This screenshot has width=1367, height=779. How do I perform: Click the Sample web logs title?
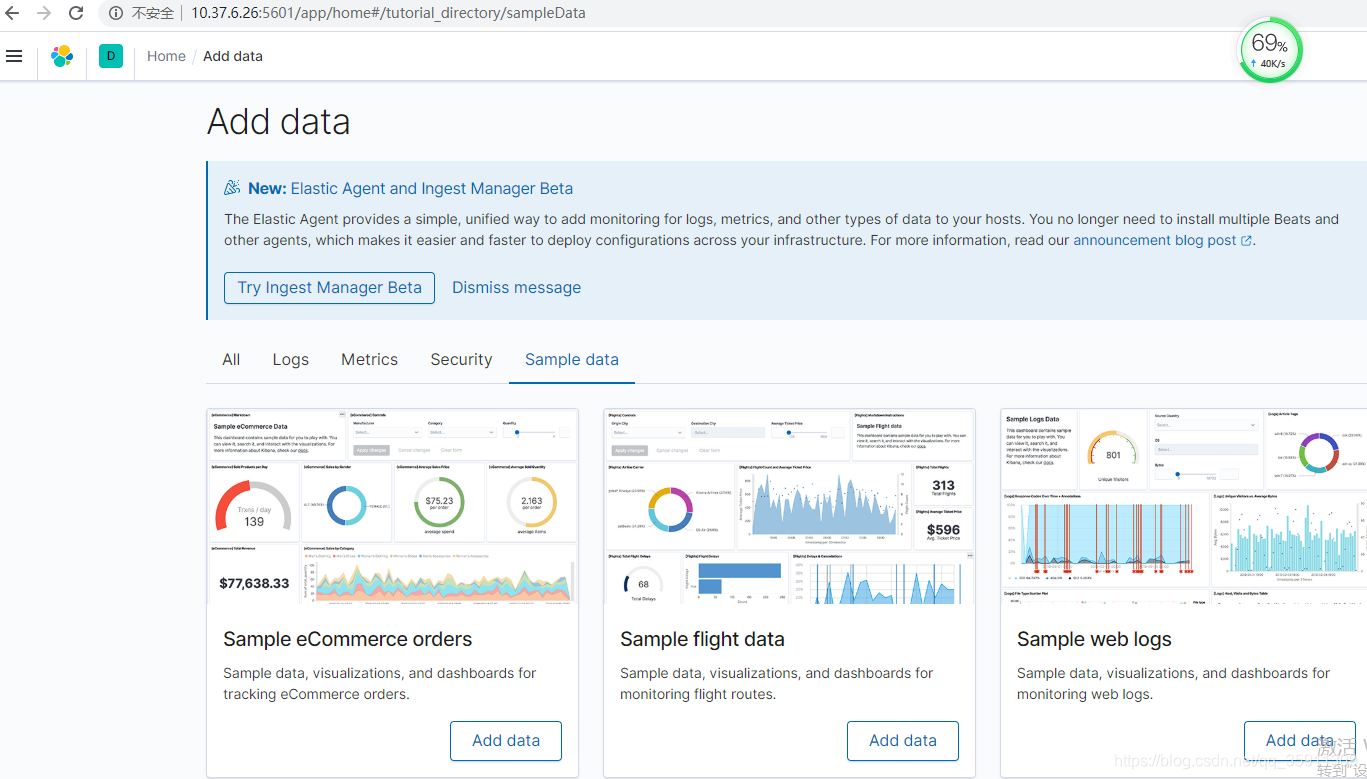click(x=1094, y=639)
